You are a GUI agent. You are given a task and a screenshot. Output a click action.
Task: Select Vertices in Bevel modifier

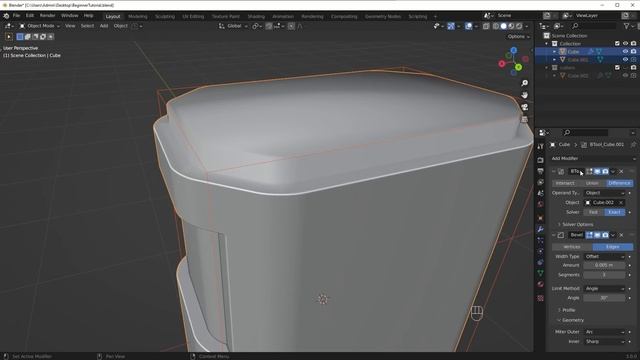point(572,247)
